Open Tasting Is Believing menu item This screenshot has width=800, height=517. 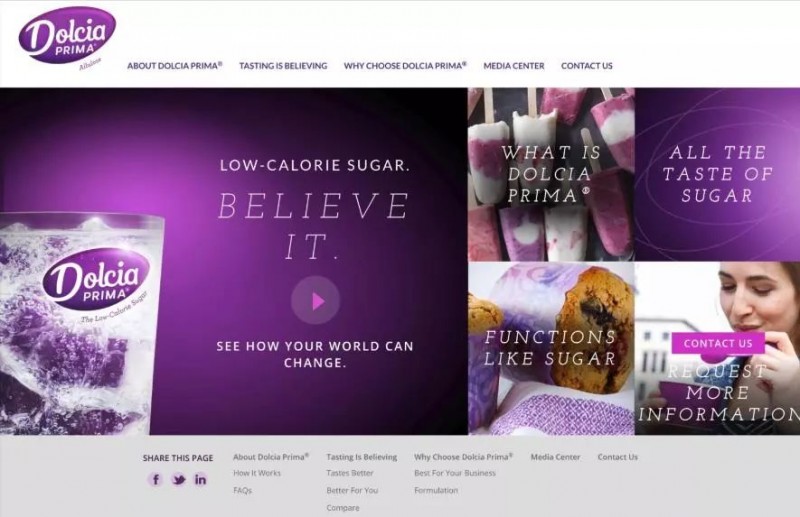coord(283,66)
